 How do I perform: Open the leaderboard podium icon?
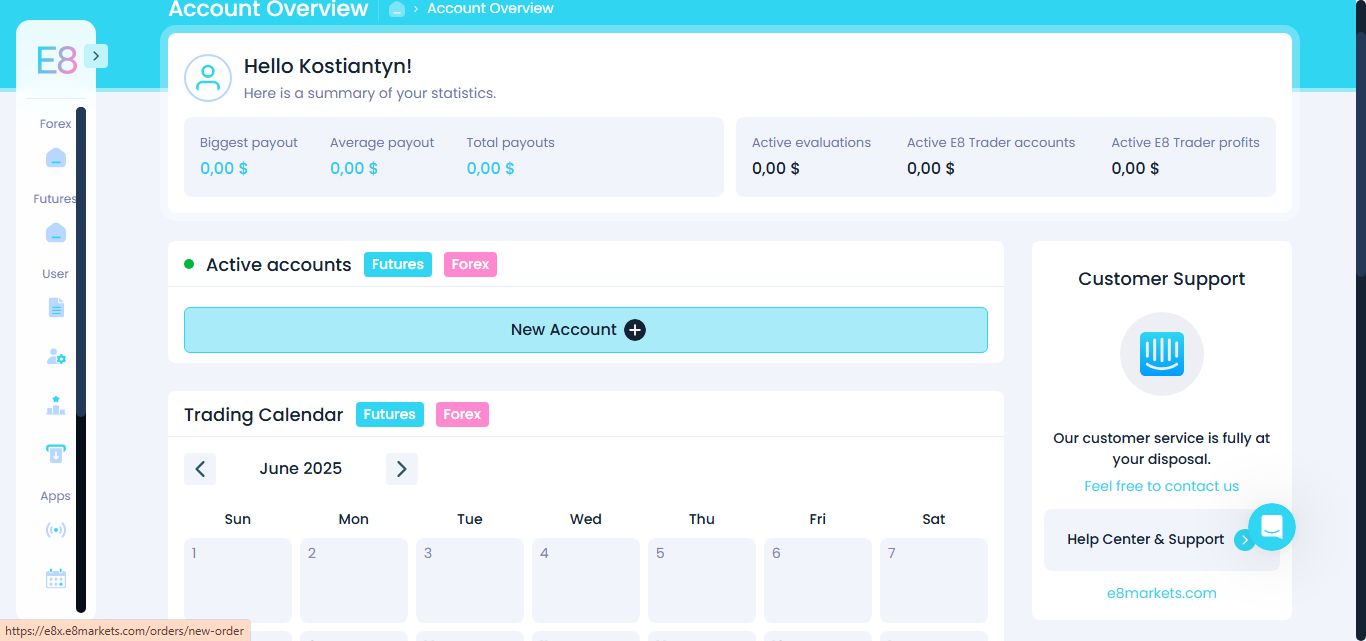pyautogui.click(x=56, y=405)
